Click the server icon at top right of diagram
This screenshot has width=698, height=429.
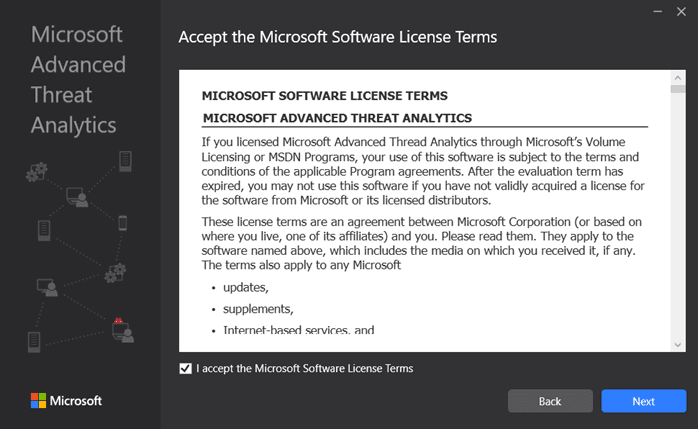[125, 161]
